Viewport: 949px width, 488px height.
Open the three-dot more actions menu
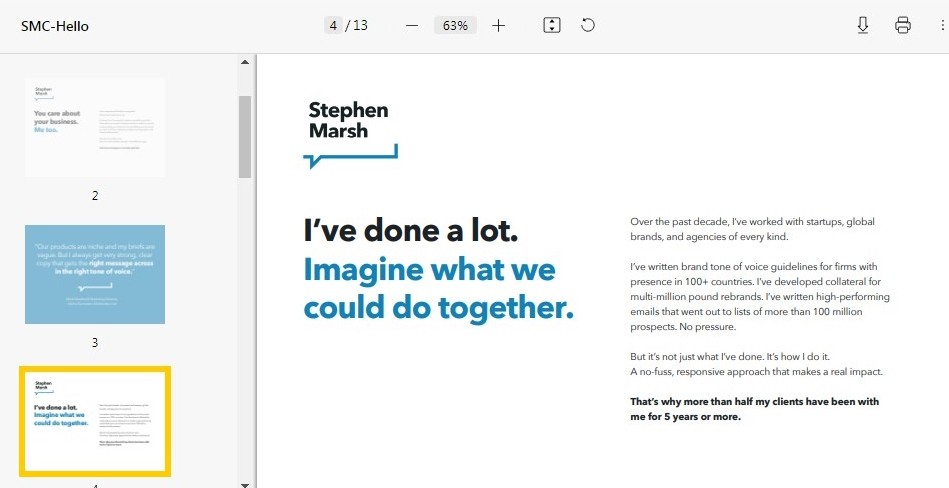pos(941,25)
